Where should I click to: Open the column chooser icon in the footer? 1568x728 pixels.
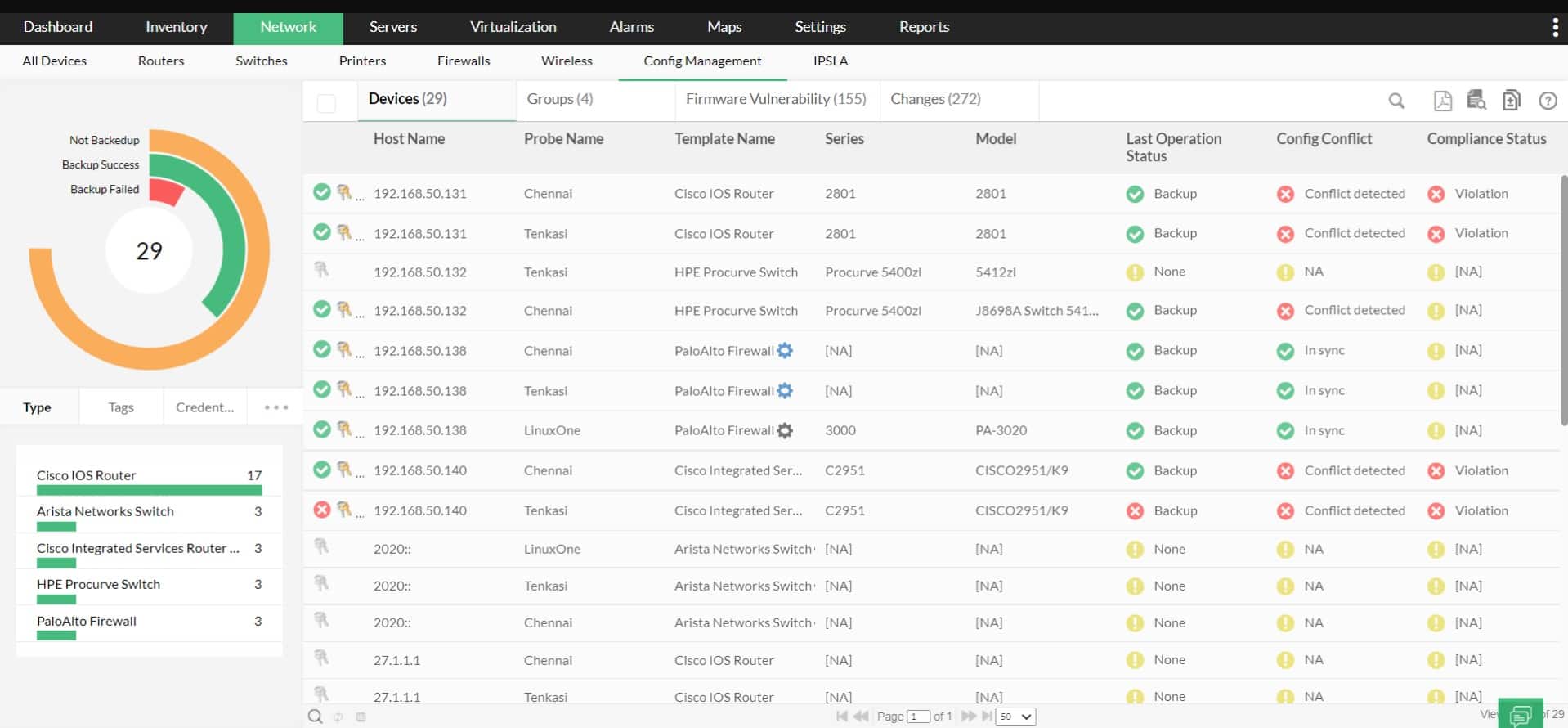(361, 717)
